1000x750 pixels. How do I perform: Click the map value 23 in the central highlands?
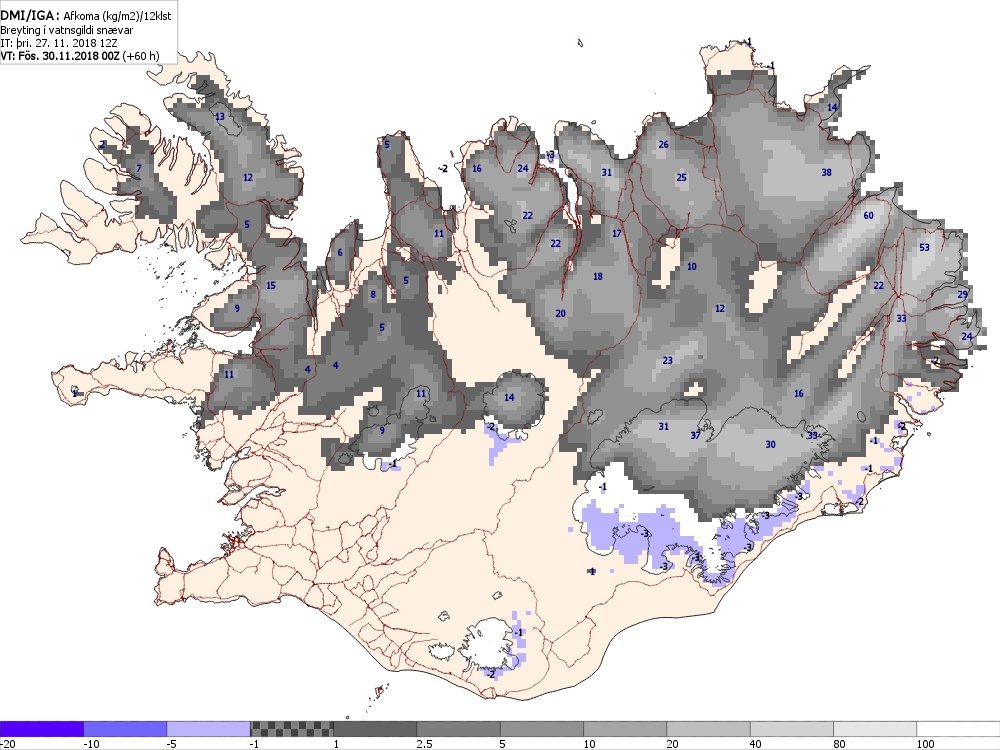[x=668, y=360]
